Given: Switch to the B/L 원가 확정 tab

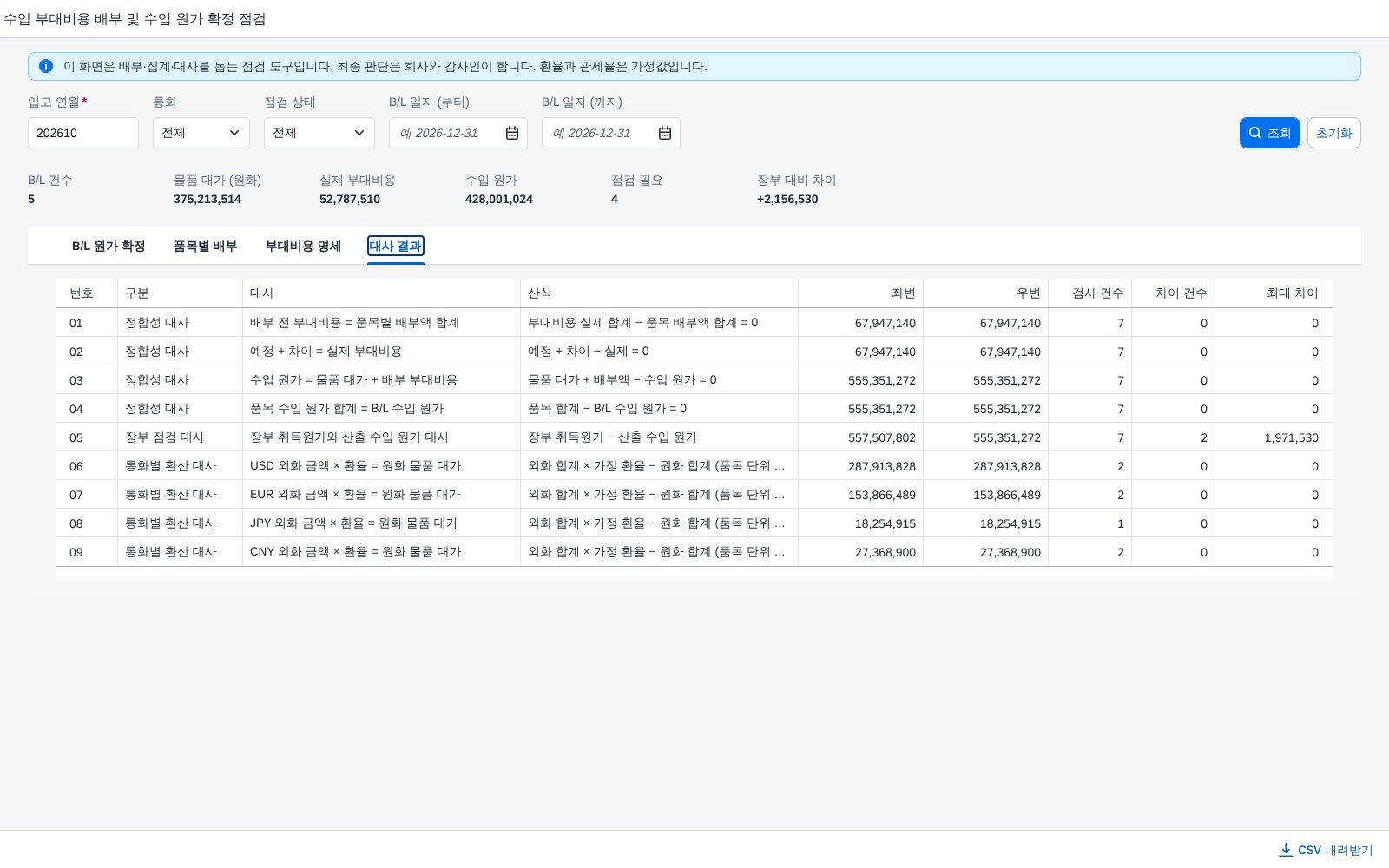Looking at the screenshot, I should [x=109, y=247].
